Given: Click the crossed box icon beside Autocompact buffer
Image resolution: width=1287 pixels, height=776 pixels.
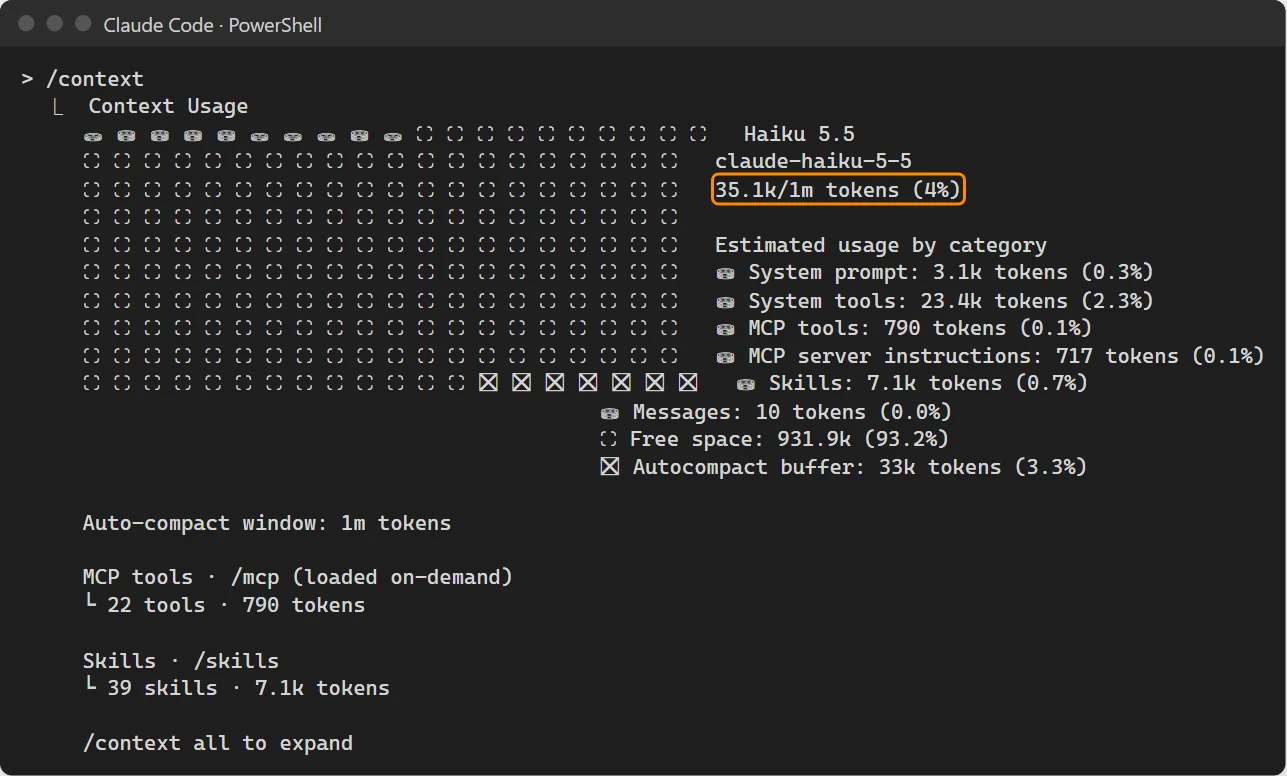Looking at the screenshot, I should tap(610, 467).
